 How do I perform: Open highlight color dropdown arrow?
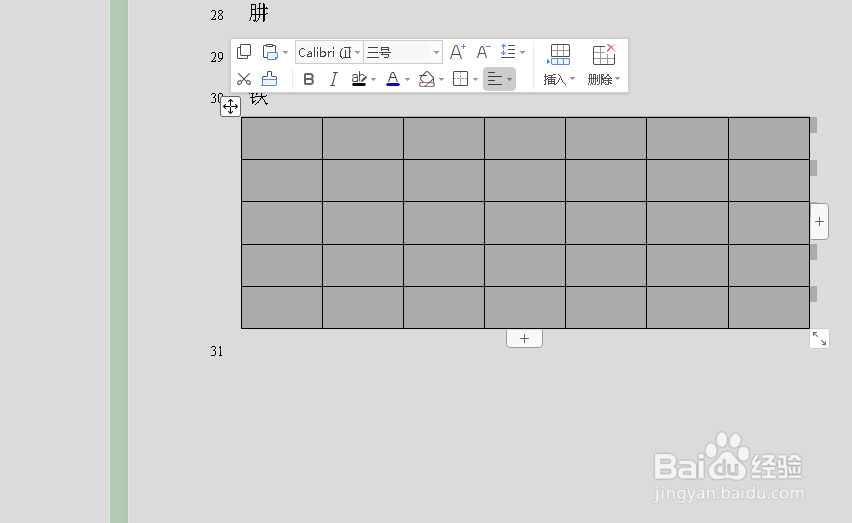(x=373, y=80)
